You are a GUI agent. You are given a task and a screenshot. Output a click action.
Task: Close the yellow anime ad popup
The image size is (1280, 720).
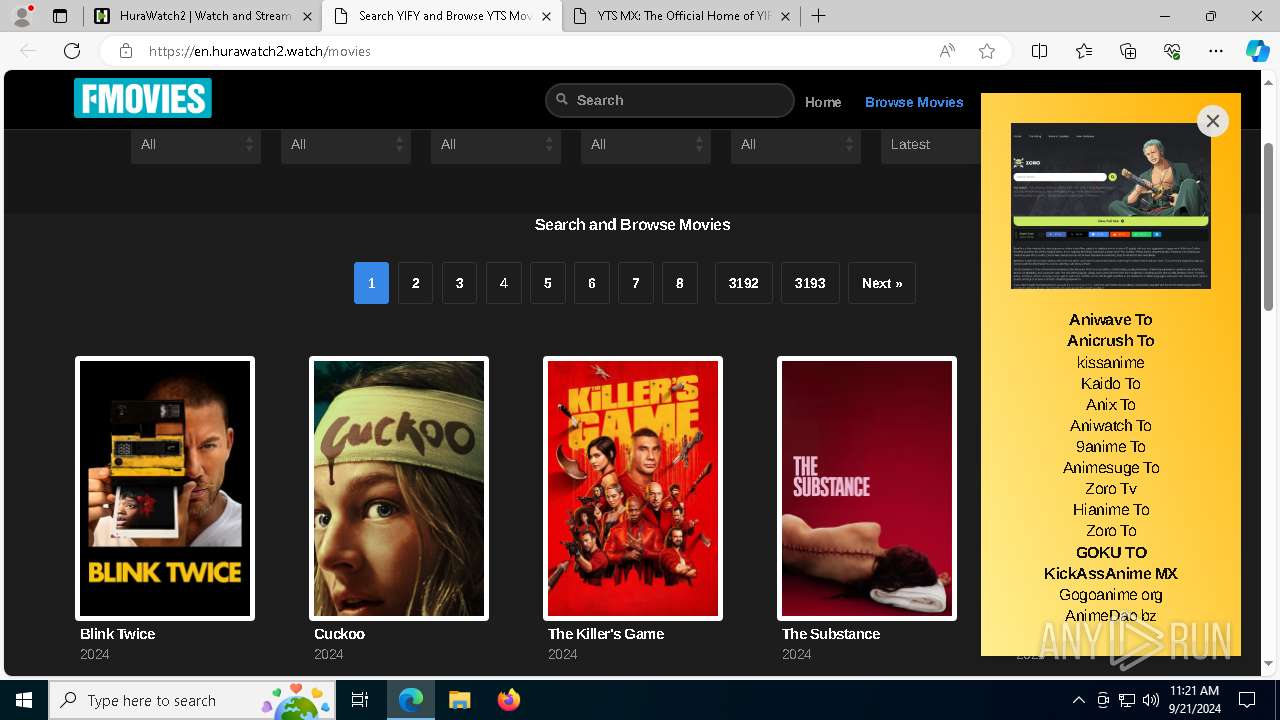coord(1212,121)
